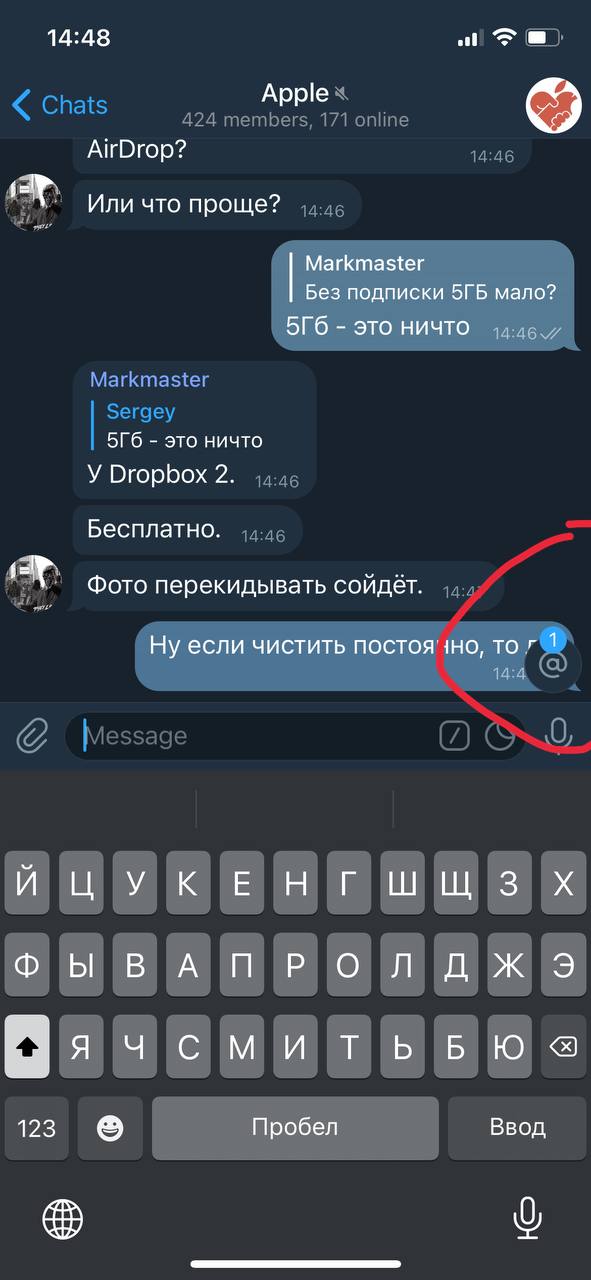Tap the globe keyboard language icon
This screenshot has width=591, height=1280.
click(62, 1218)
